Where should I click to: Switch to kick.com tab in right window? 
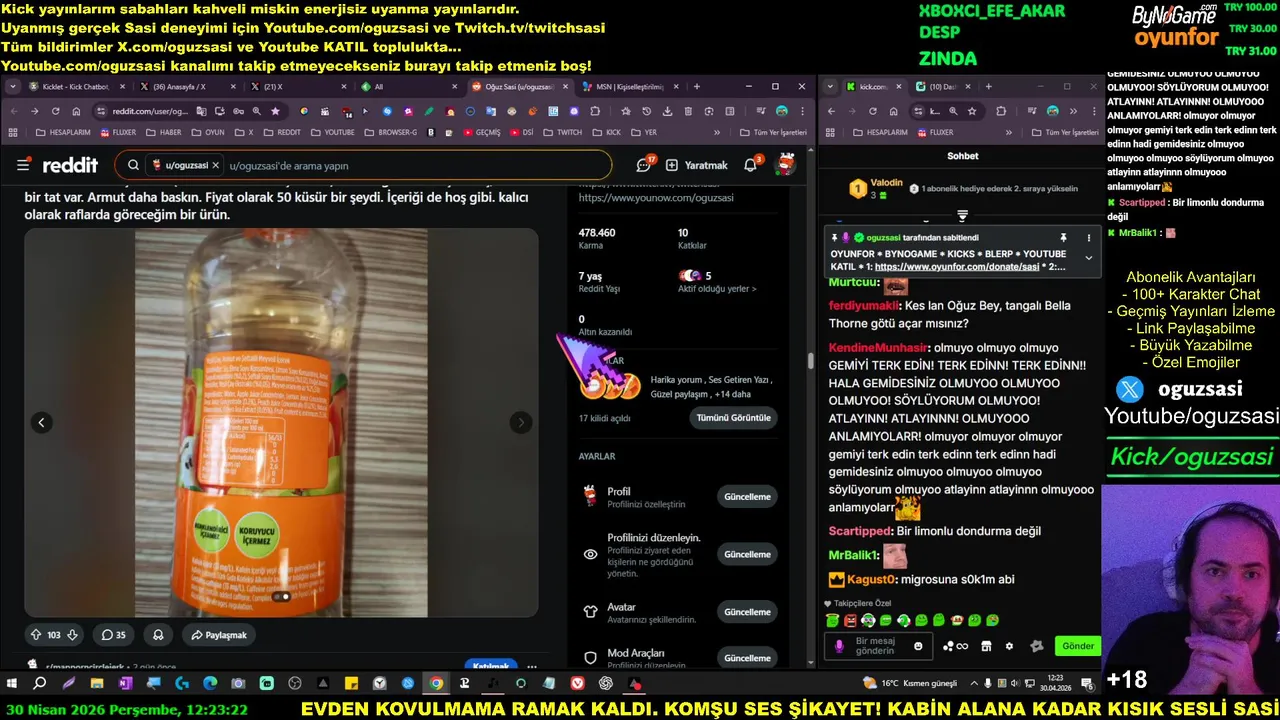tap(873, 87)
